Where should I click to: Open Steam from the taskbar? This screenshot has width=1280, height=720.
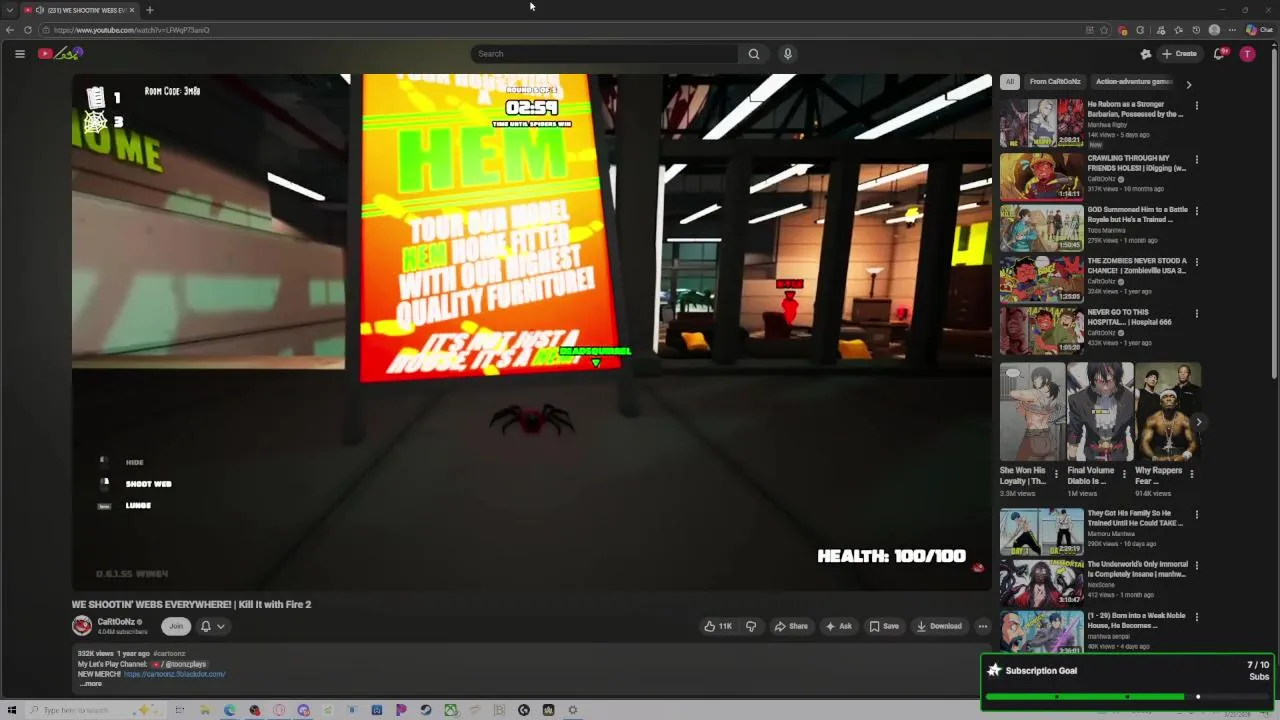click(426, 710)
